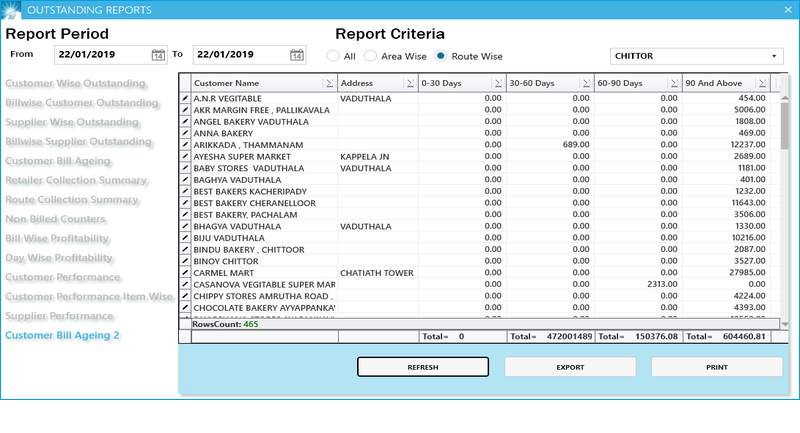
Task: Click the edit pencil for BEST BAKERY CHERANELLOOR
Action: coord(185,203)
